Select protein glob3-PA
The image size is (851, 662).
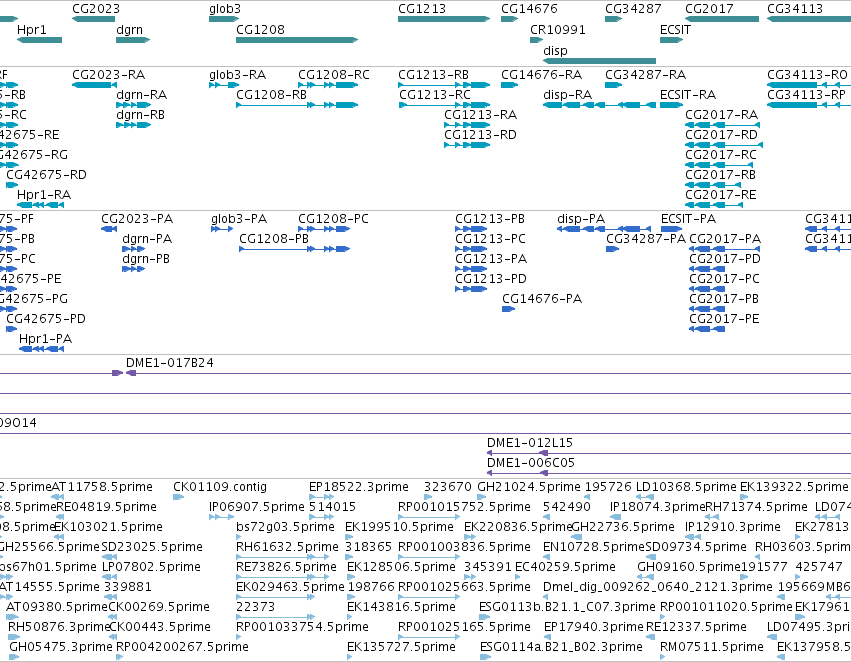222,228
